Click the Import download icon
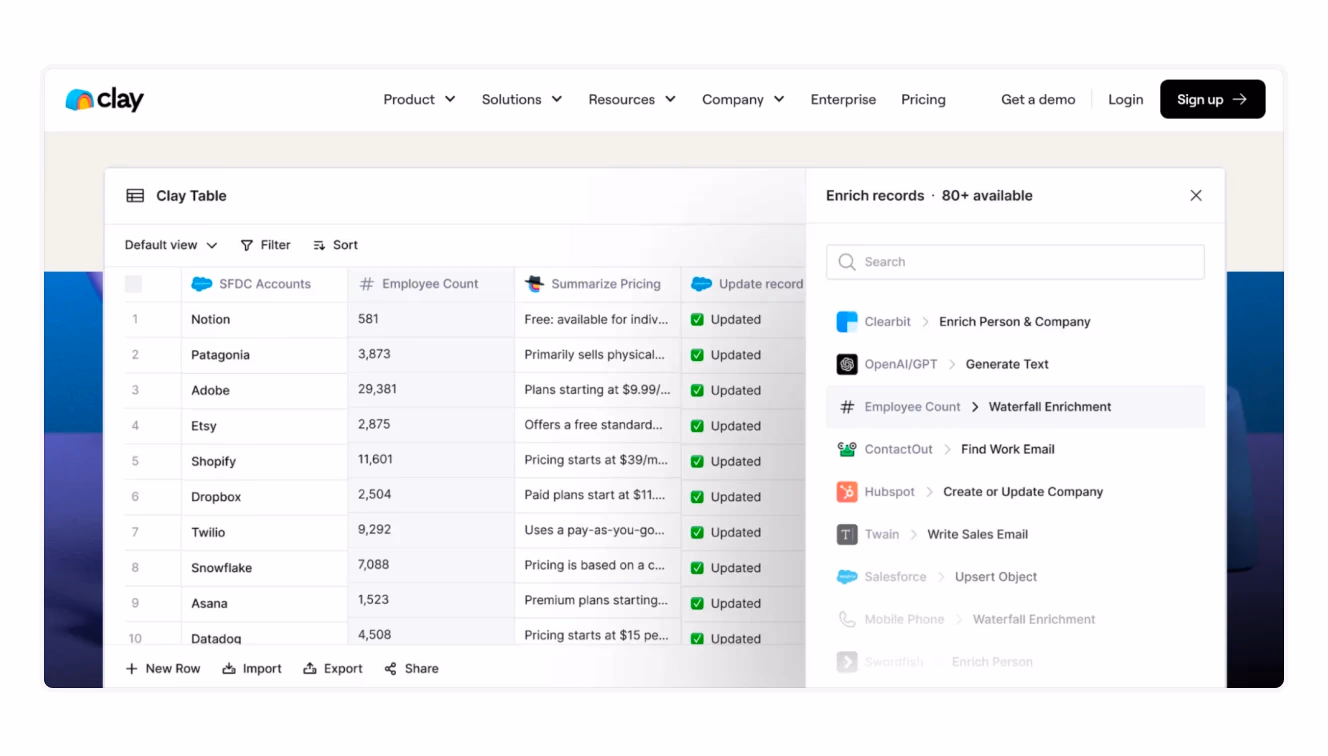Image resolution: width=1328 pixels, height=756 pixels. coord(229,669)
